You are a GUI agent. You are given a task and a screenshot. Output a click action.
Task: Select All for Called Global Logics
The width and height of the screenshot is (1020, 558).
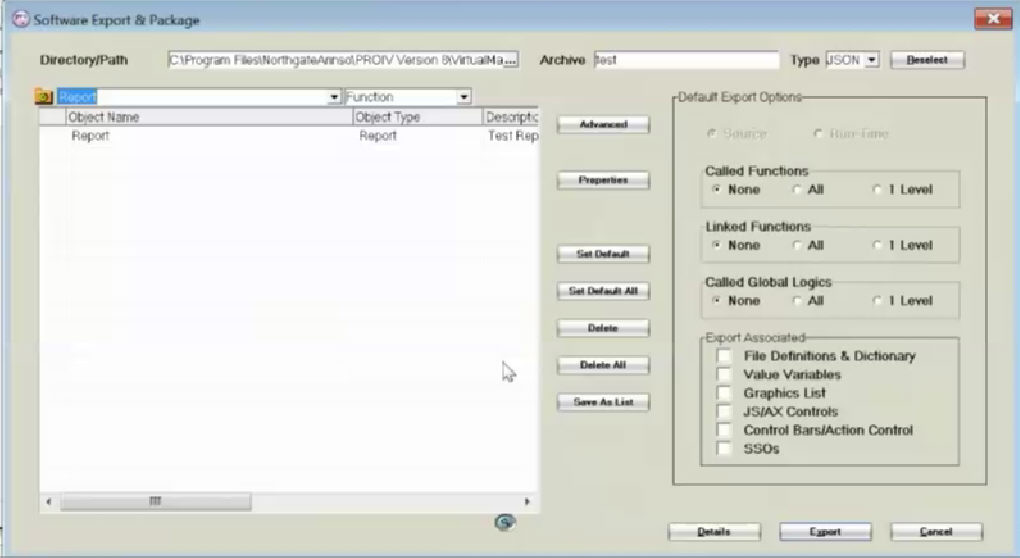click(797, 300)
